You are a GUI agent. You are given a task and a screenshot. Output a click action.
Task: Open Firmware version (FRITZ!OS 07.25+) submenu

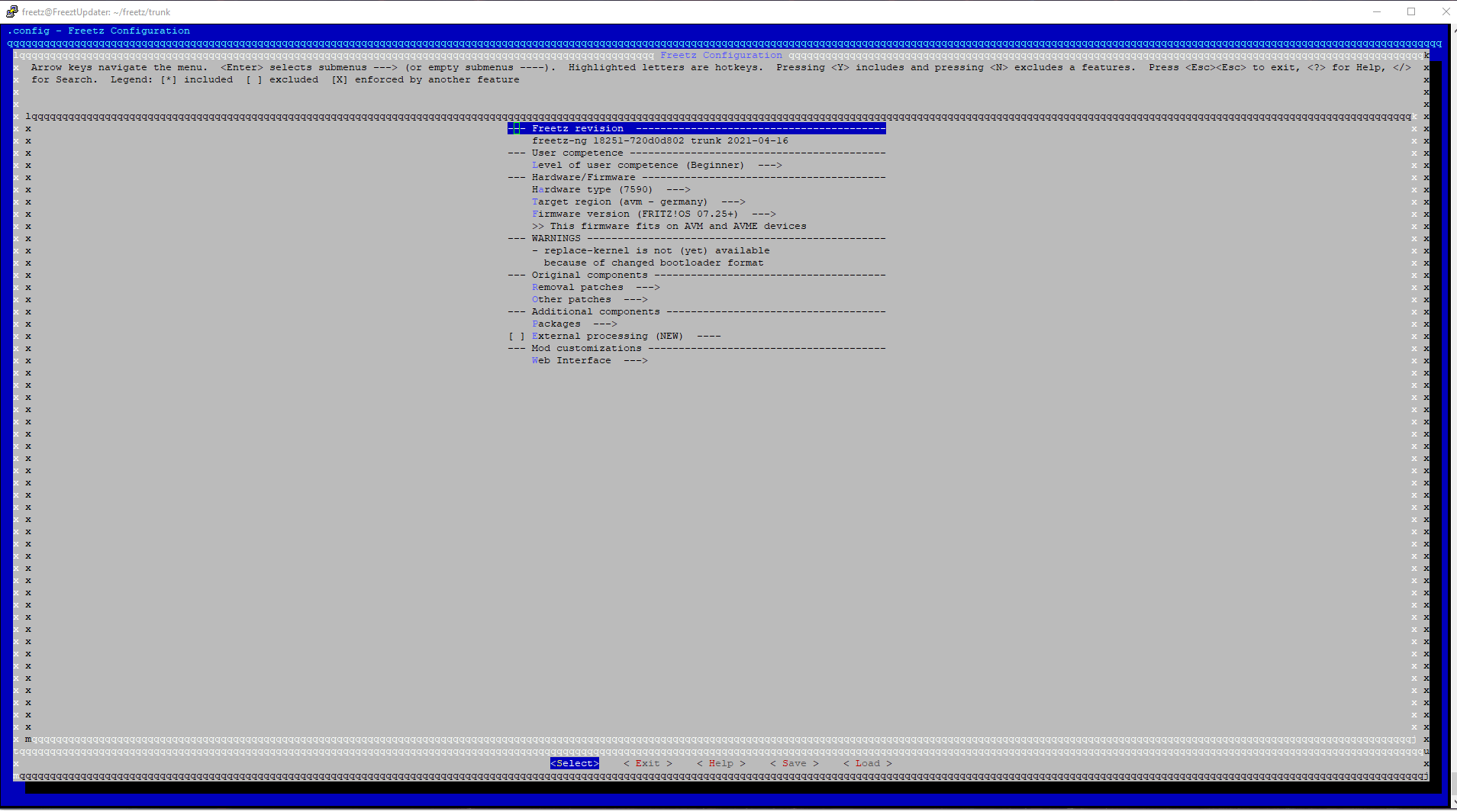[653, 214]
